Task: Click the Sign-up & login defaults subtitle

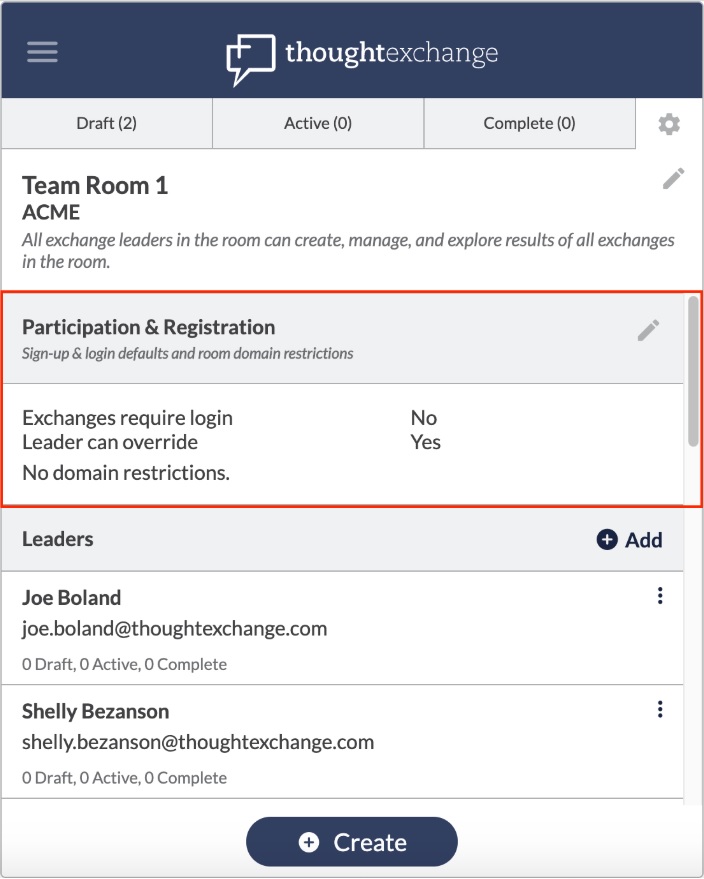Action: coord(188,354)
